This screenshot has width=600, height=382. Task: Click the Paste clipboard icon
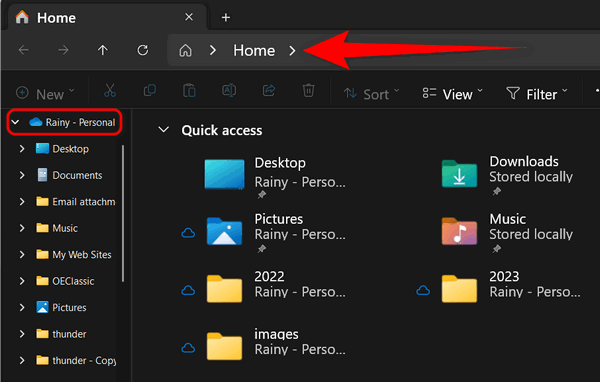pyautogui.click(x=189, y=91)
